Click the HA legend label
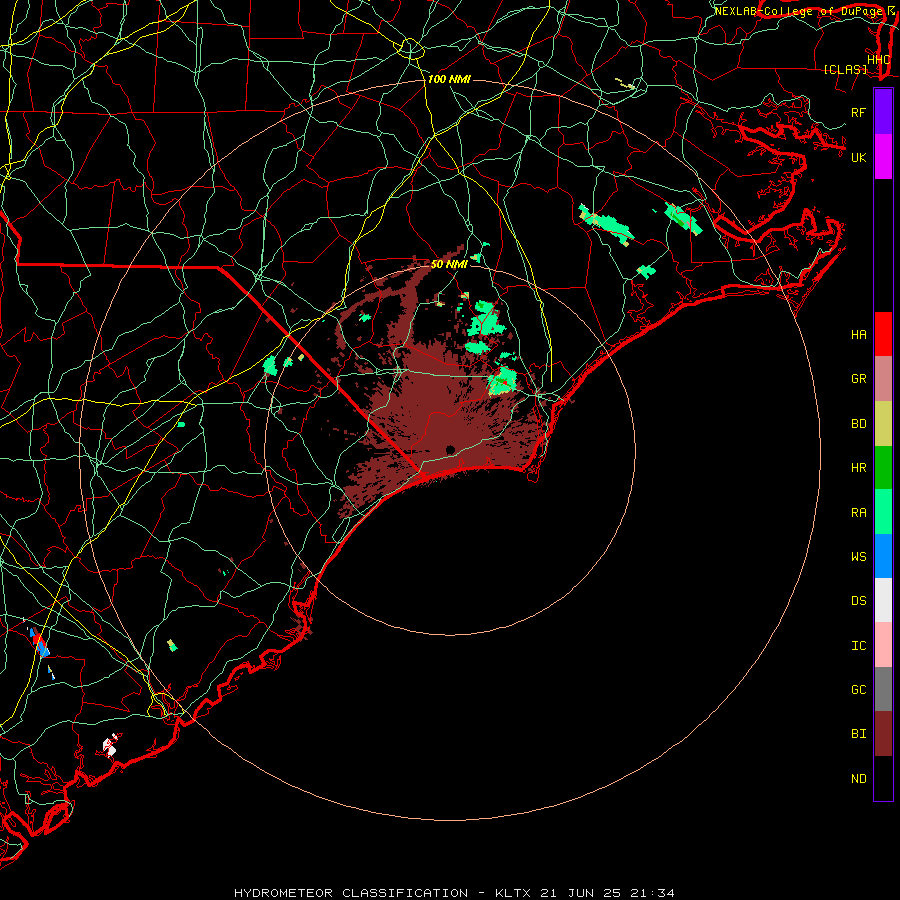The width and height of the screenshot is (900, 900). (858, 335)
